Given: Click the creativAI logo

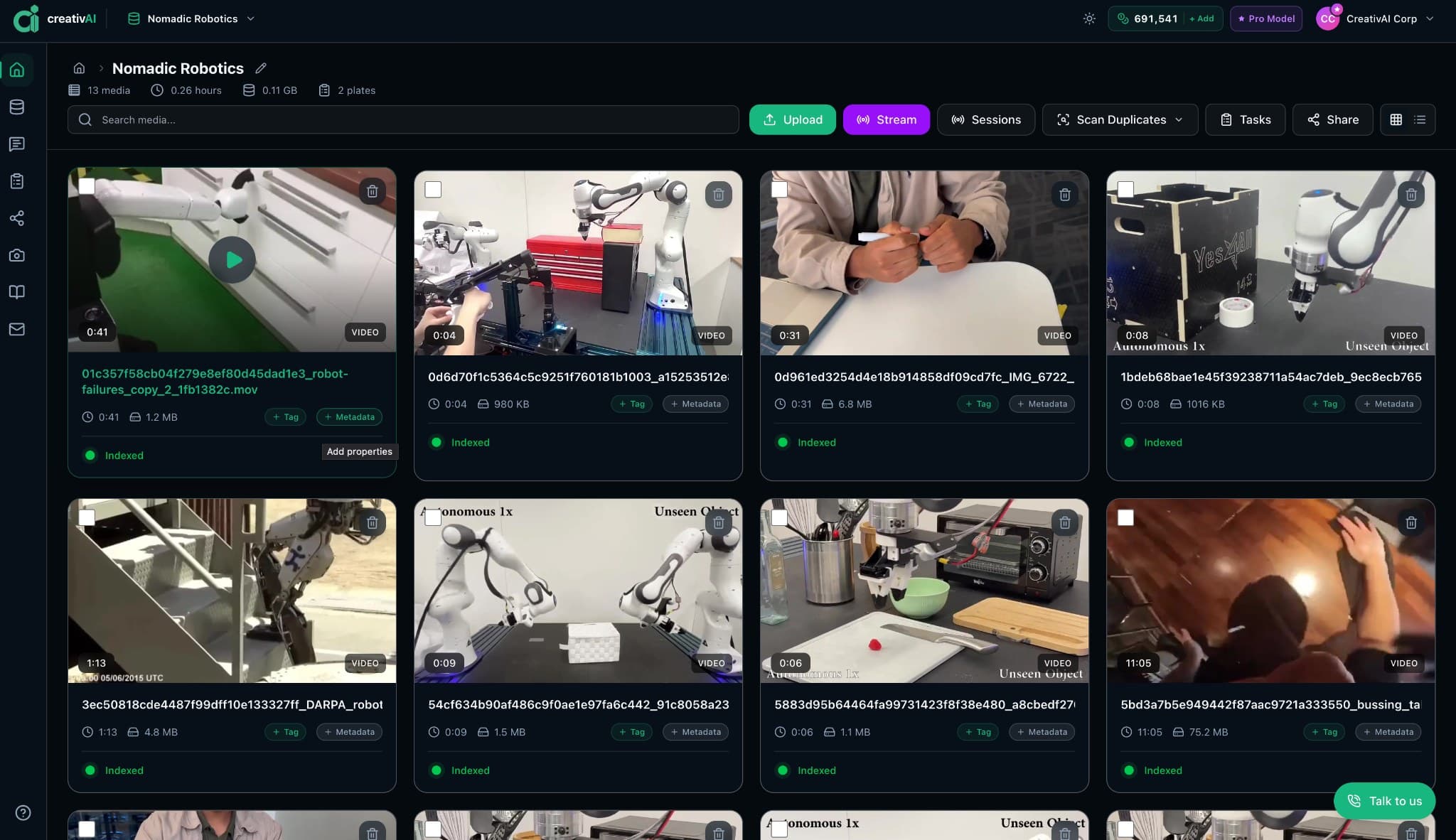Looking at the screenshot, I should click(54, 18).
